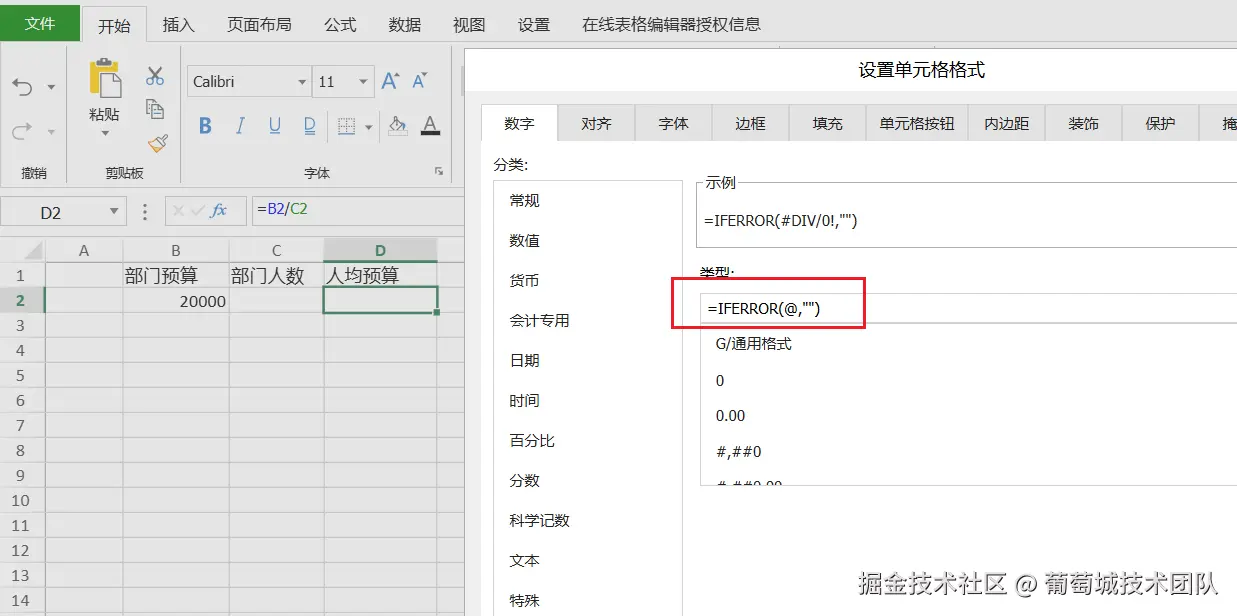The image size is (1237, 616).
Task: Click the three-dot handle beside name box
Action: coord(146,212)
